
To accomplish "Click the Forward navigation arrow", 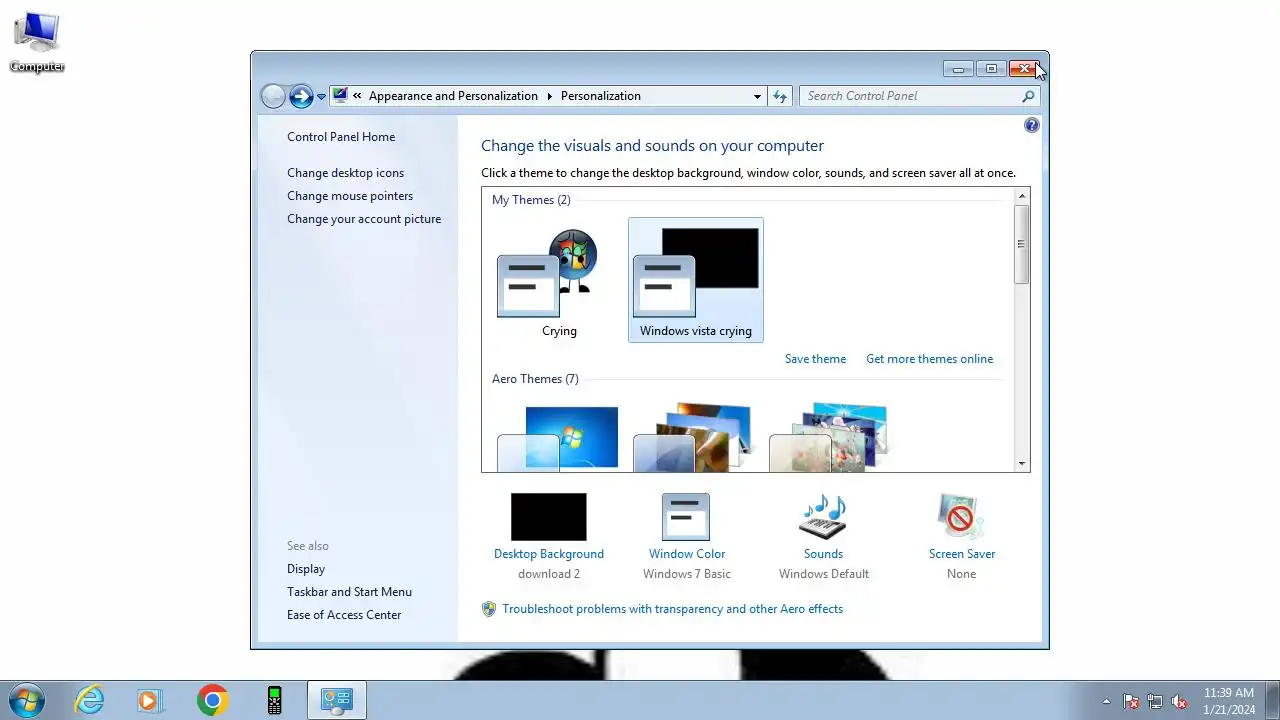I will coord(301,96).
